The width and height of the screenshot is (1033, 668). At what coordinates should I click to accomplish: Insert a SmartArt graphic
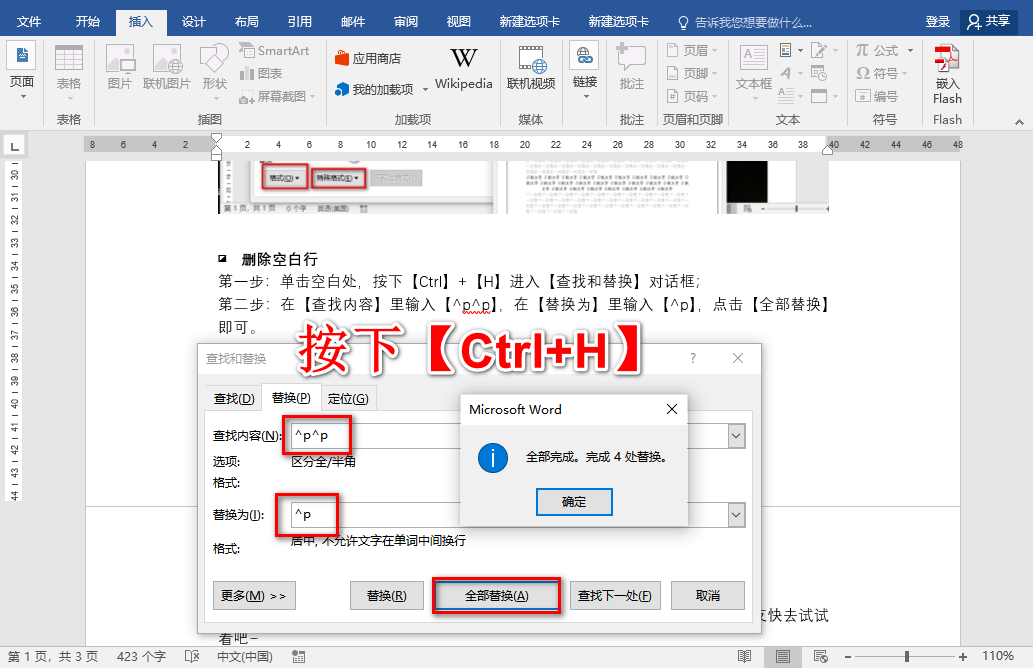pyautogui.click(x=275, y=51)
